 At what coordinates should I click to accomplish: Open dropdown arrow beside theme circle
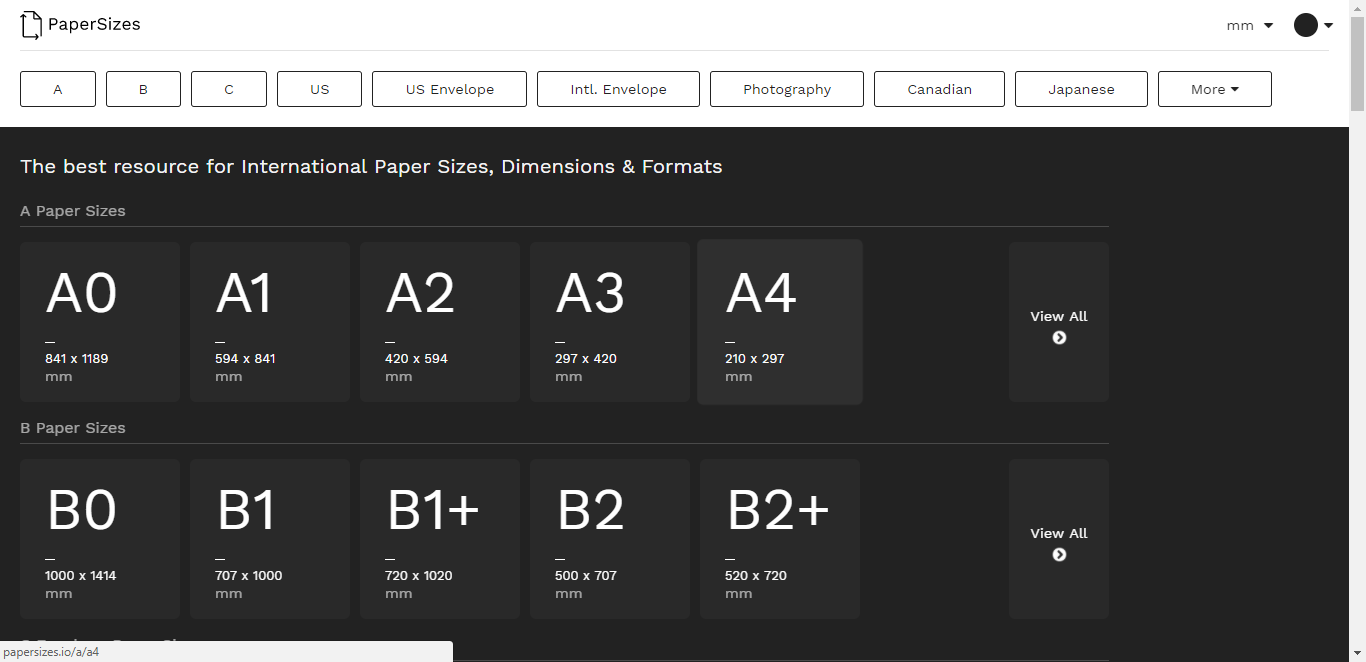pos(1329,25)
